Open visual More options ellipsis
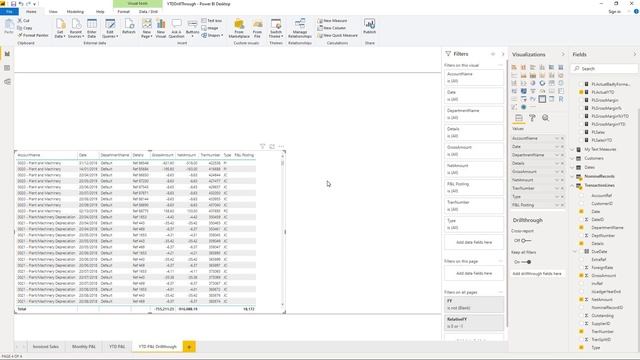This screenshot has width=640, height=360. pos(281,146)
